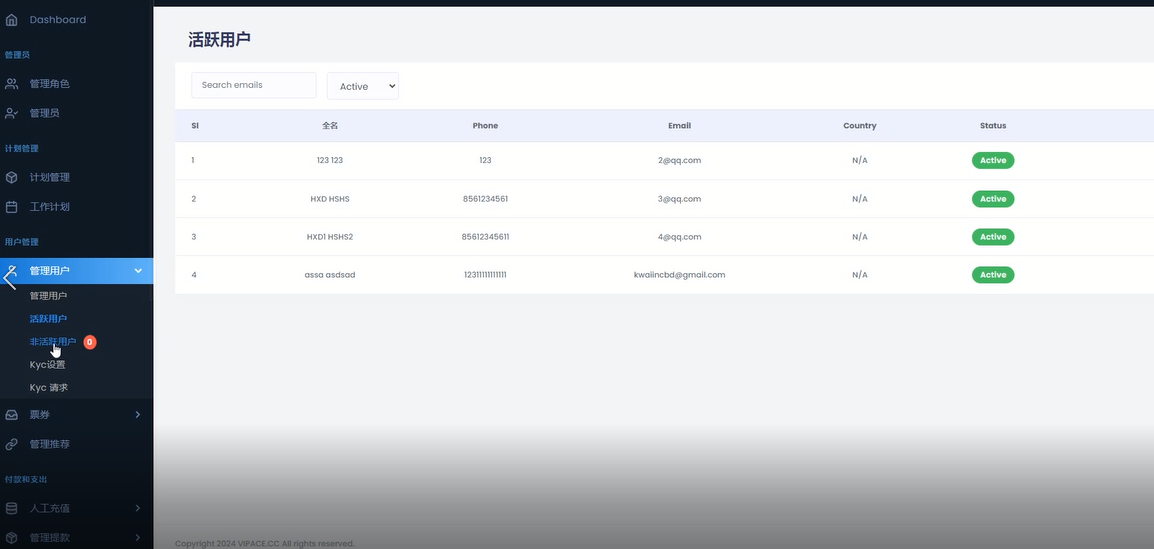Screen dimensions: 1154x549
Task: Click the SI column header
Action: point(195,126)
